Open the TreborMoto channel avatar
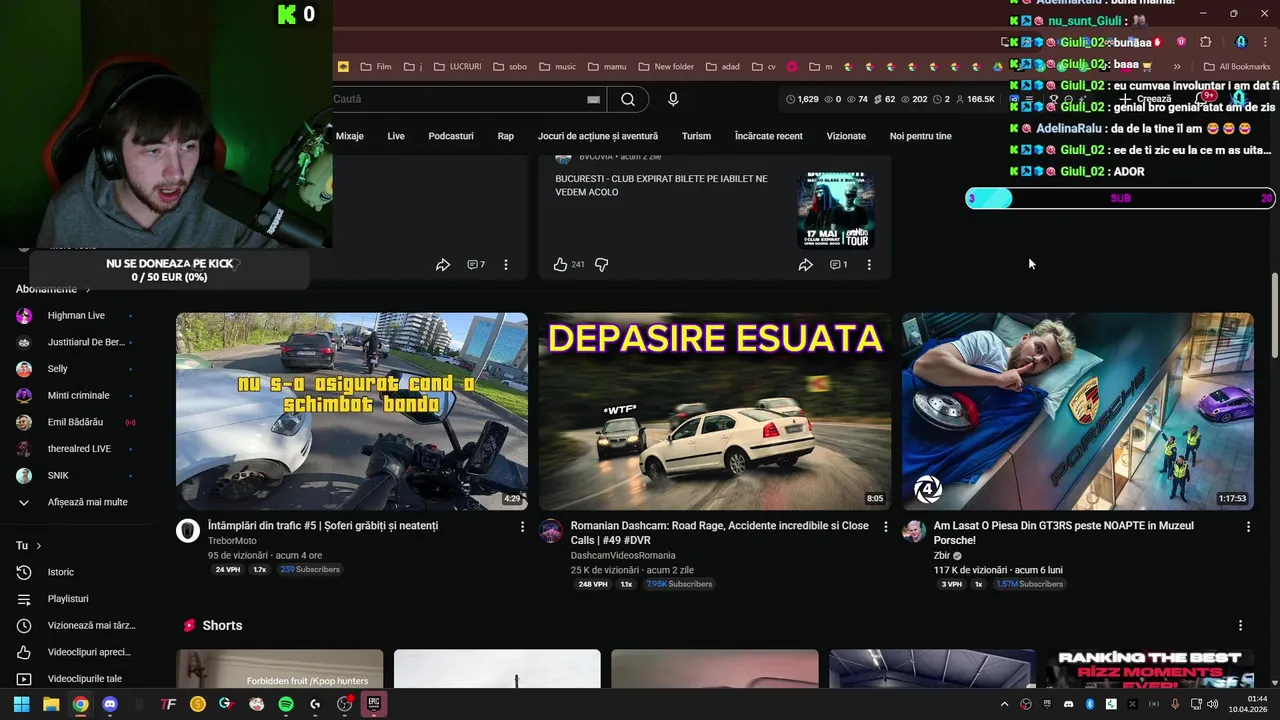The height and width of the screenshot is (720, 1280). coord(188,531)
